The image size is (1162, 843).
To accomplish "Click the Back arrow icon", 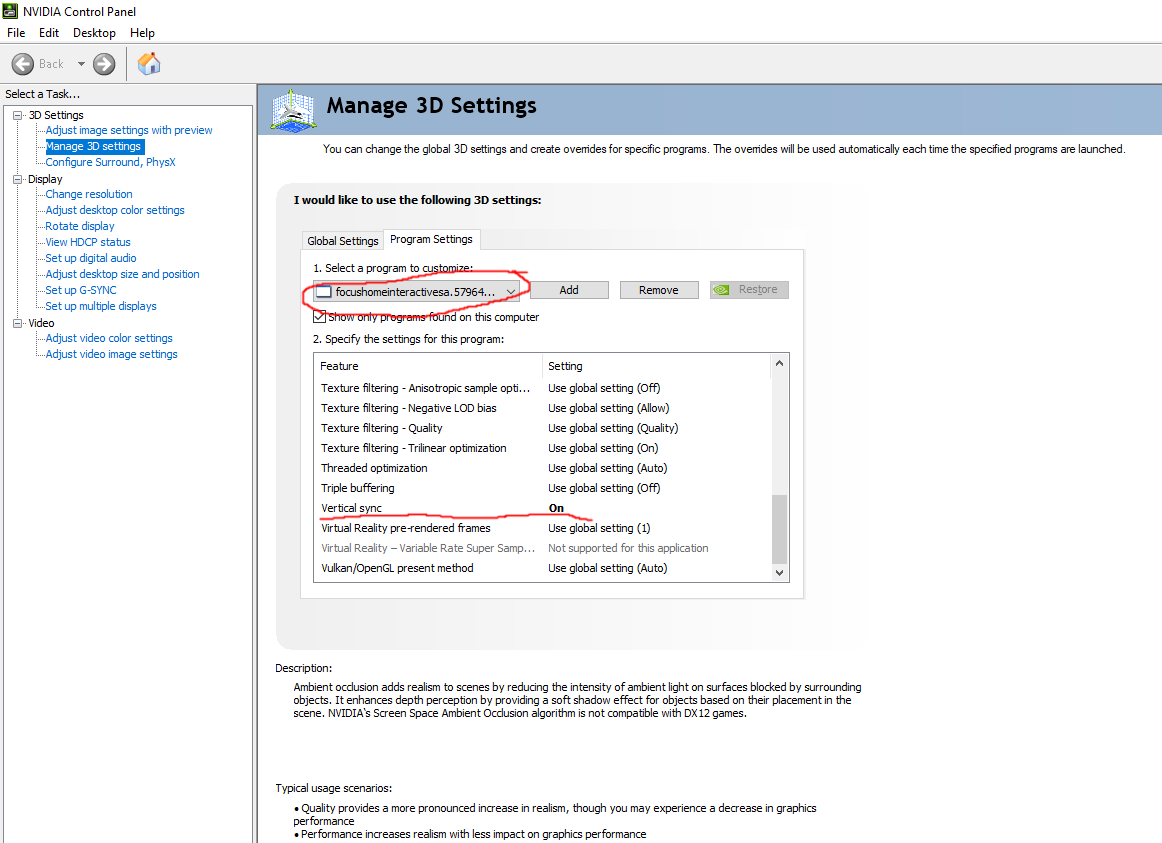I will point(23,64).
